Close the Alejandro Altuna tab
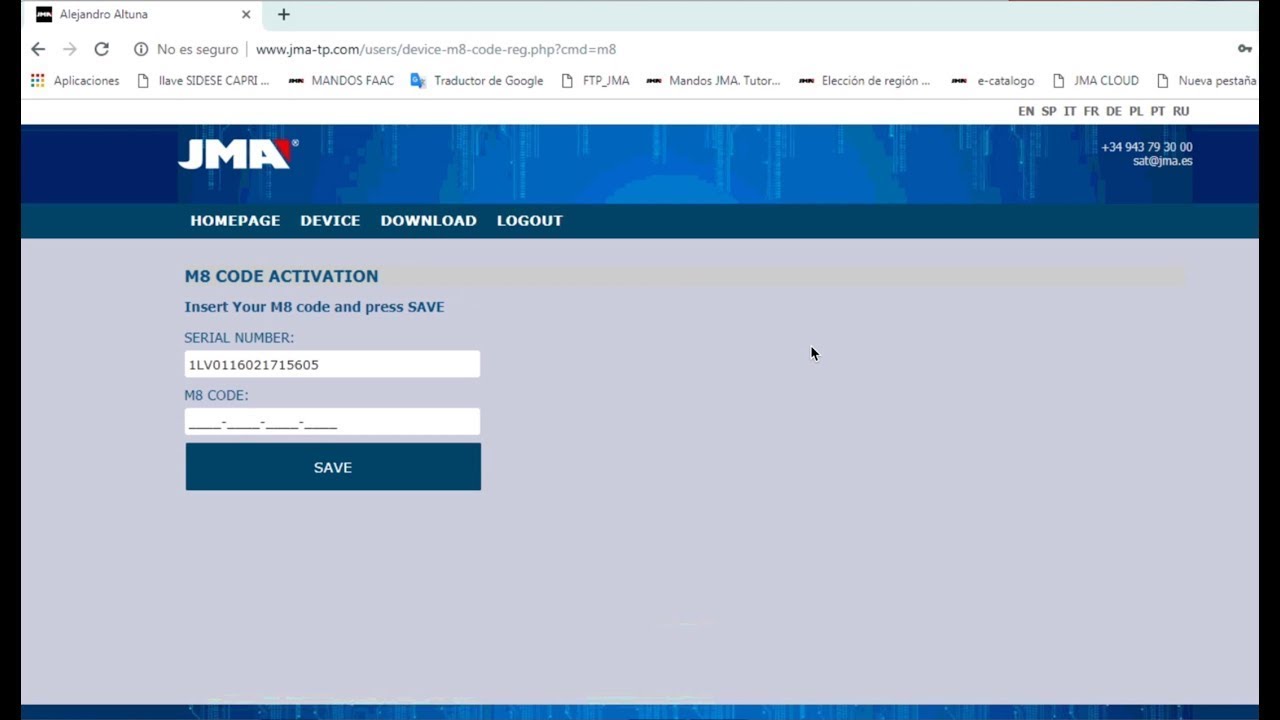The height and width of the screenshot is (720, 1280). pyautogui.click(x=246, y=14)
